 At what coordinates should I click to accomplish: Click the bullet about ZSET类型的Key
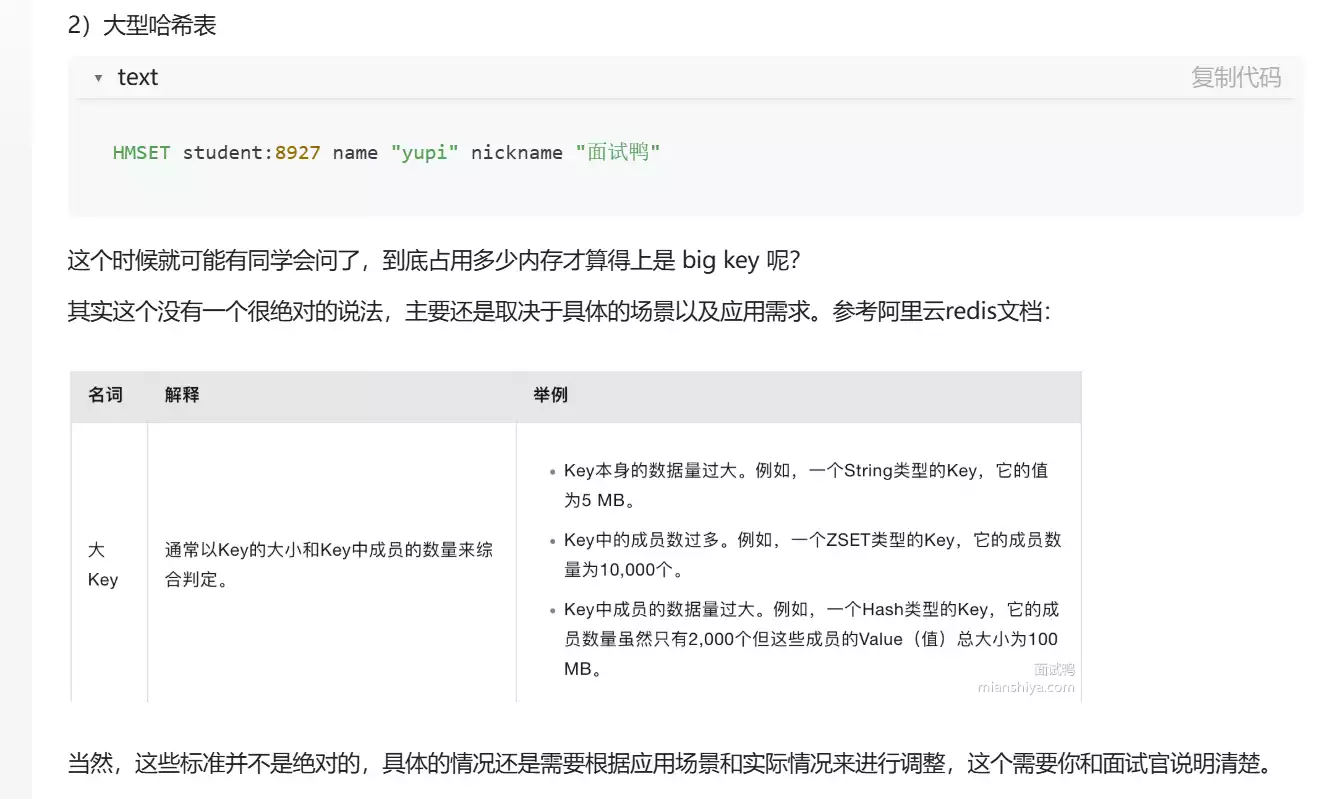click(811, 555)
